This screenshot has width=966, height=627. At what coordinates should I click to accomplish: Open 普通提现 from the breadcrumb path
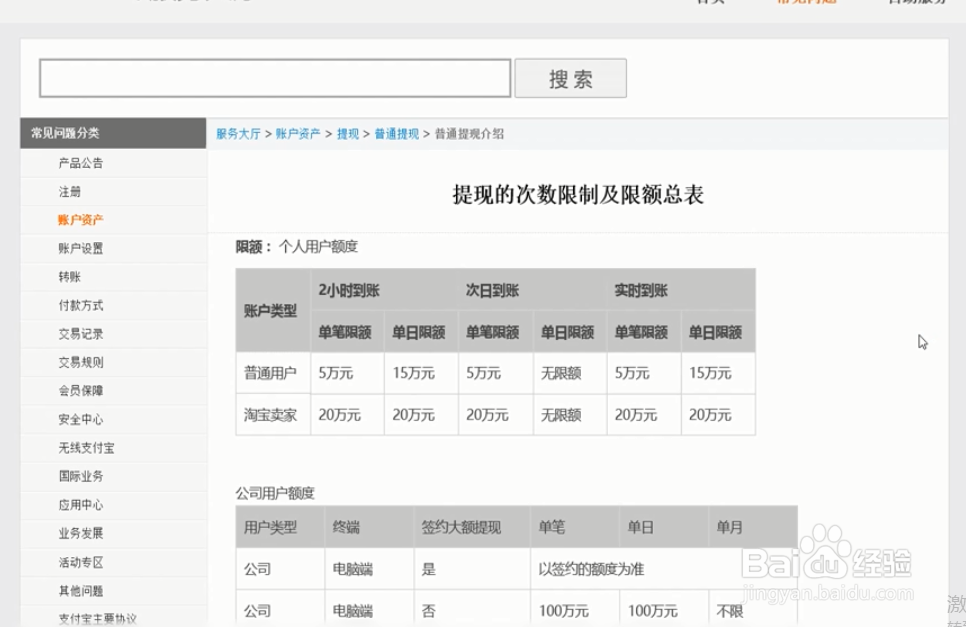[x=395, y=133]
